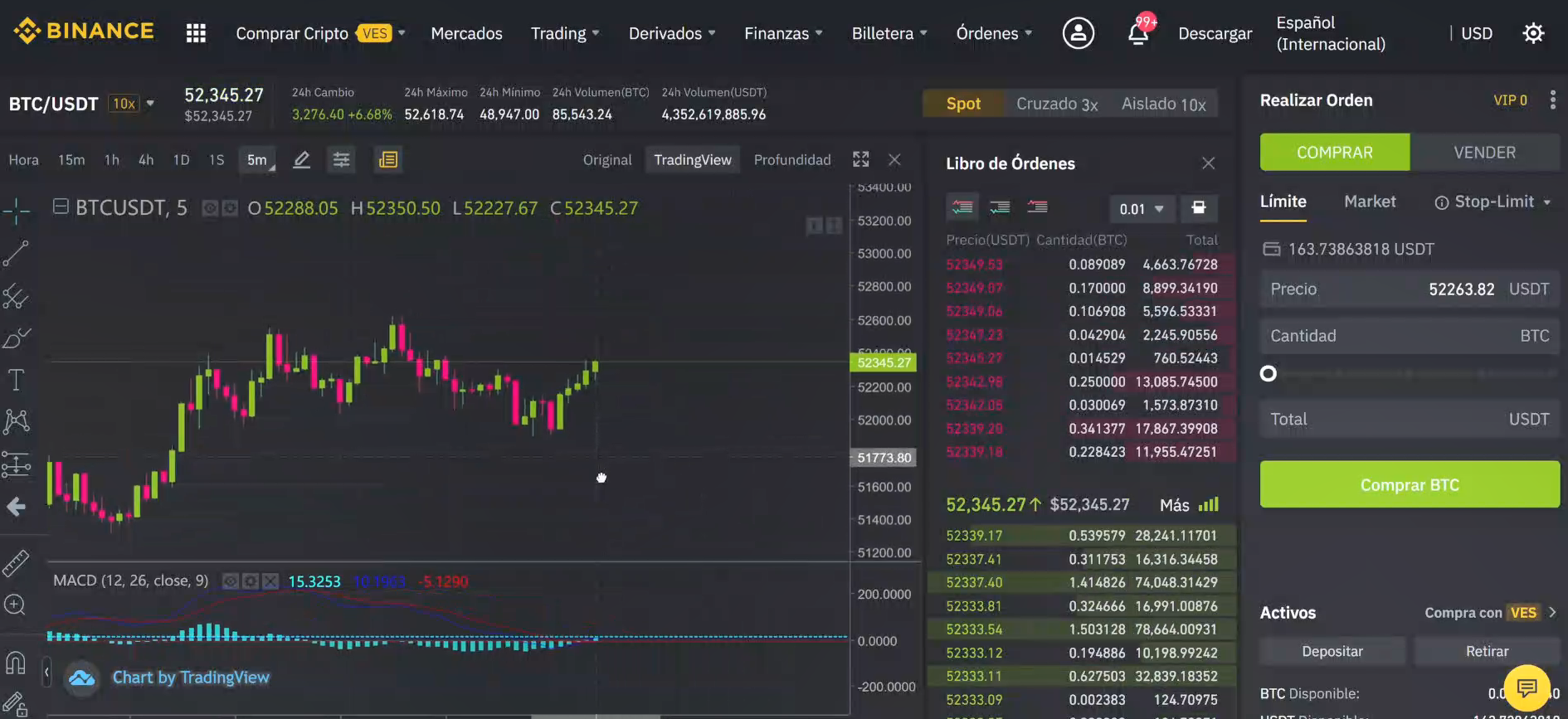Click the order book printer-like icon

coord(1199,208)
